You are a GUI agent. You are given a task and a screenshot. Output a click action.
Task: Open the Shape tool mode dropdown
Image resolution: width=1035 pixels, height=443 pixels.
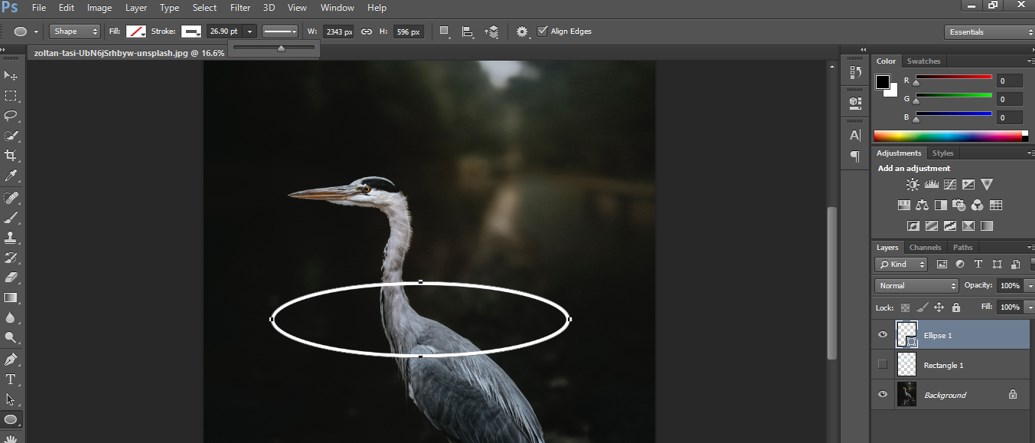click(75, 31)
